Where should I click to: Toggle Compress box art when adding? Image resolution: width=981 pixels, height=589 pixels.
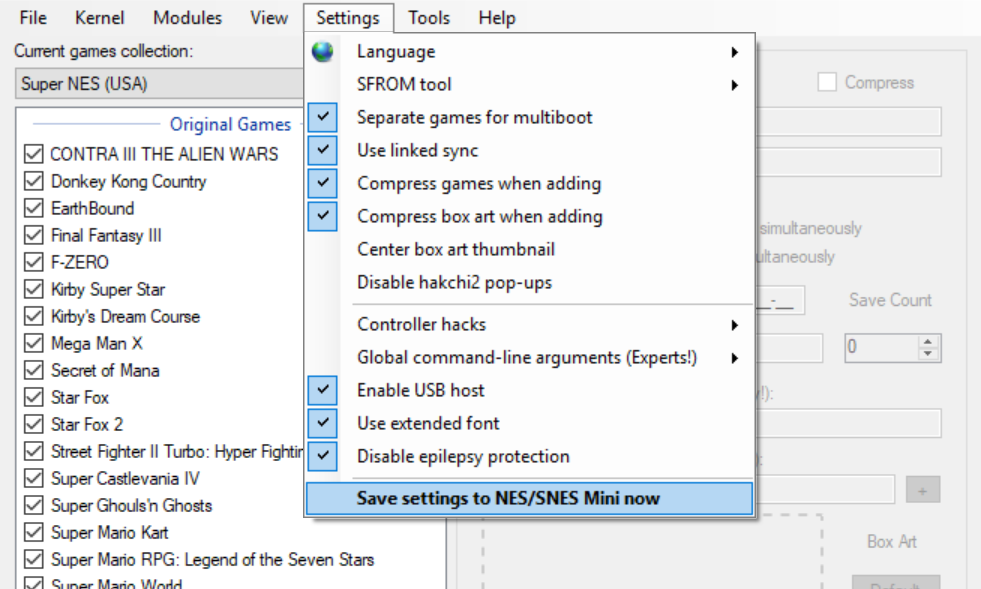(529, 217)
